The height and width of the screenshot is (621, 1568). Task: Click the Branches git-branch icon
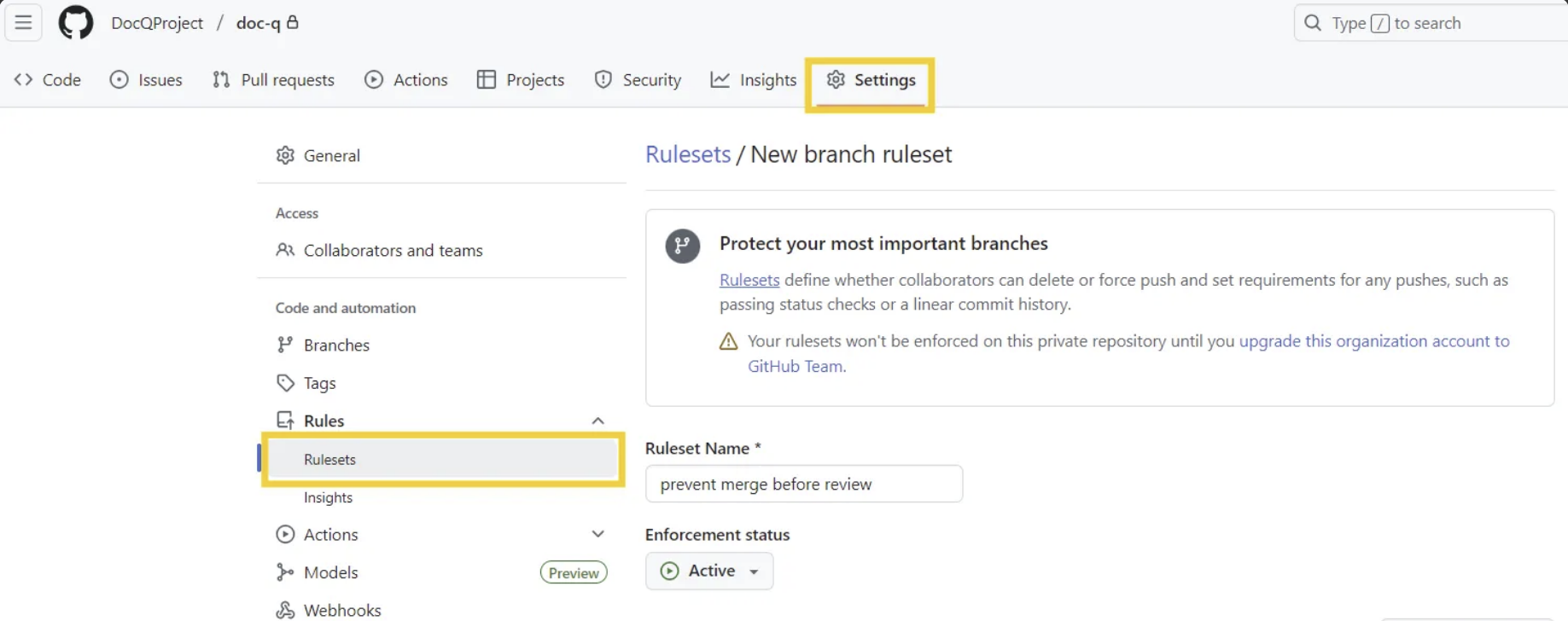(285, 345)
